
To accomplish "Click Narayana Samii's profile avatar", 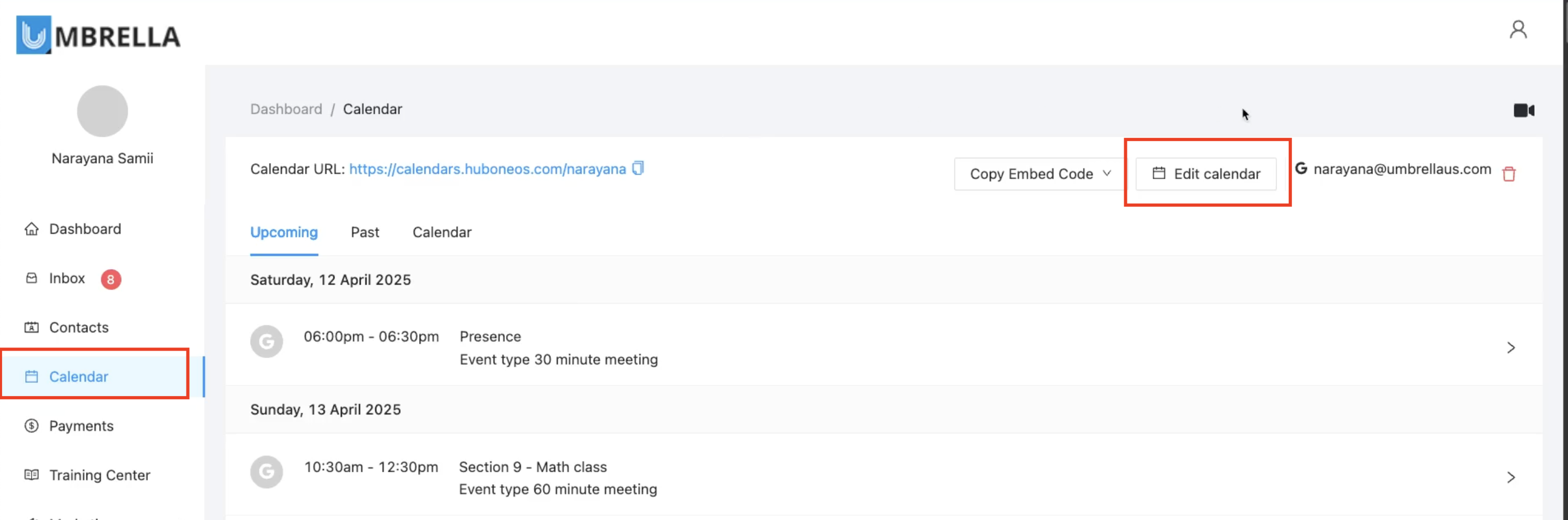I will [x=102, y=112].
